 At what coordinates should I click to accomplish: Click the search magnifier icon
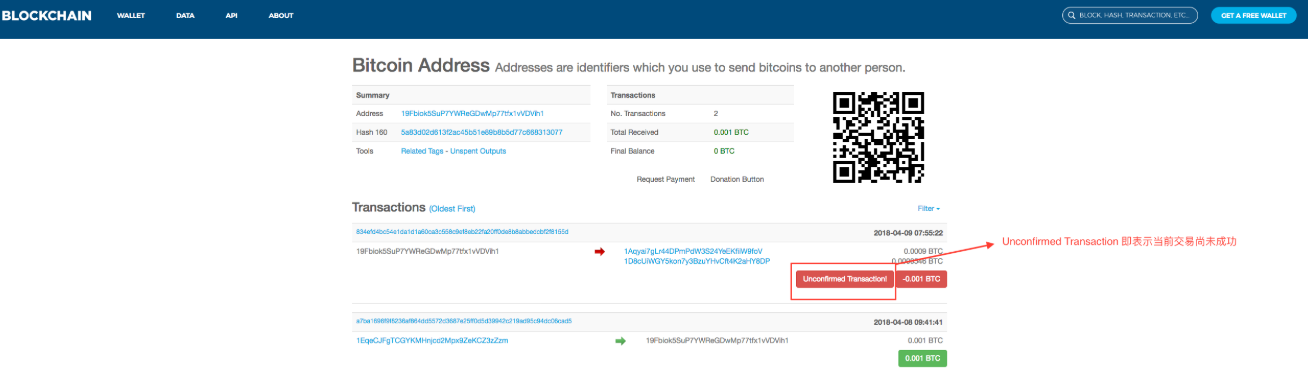(x=1072, y=16)
